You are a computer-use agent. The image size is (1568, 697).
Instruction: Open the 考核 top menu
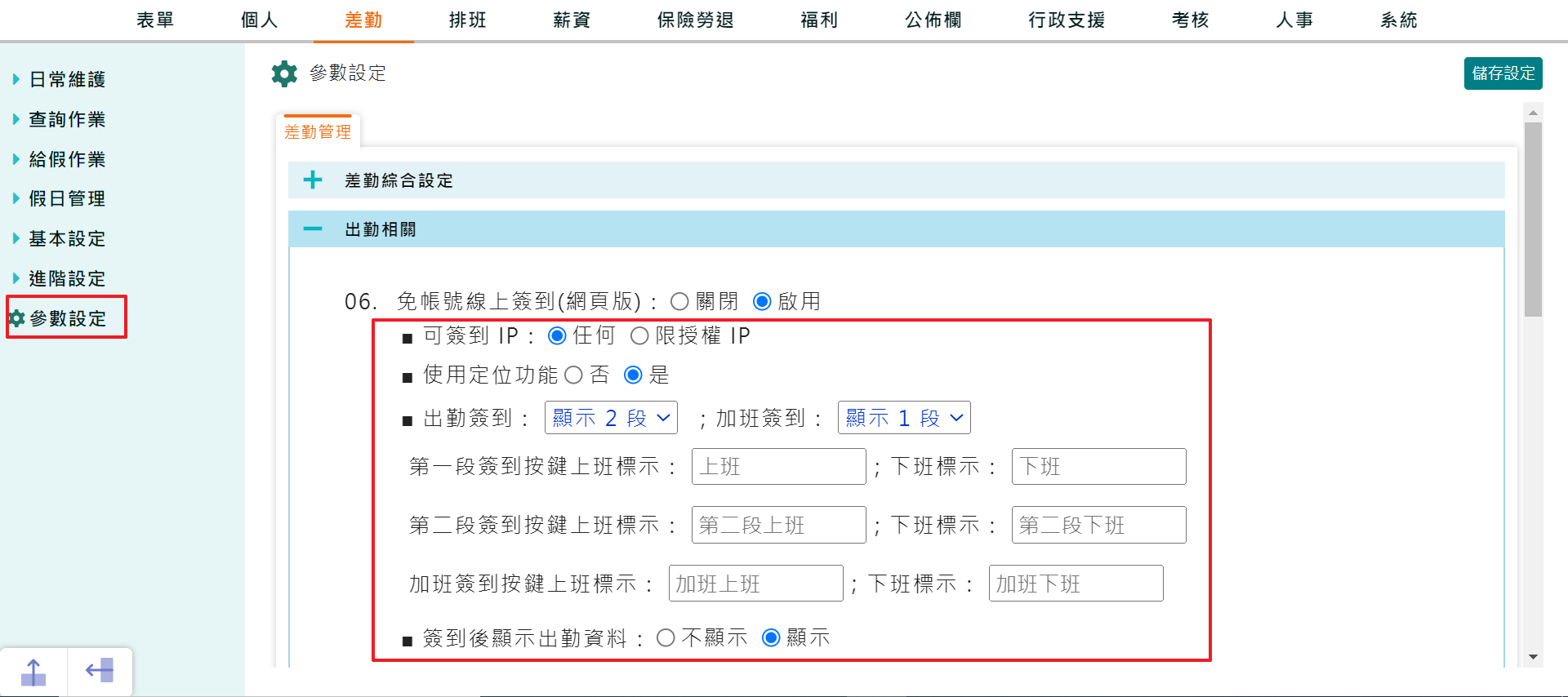coord(1191,20)
